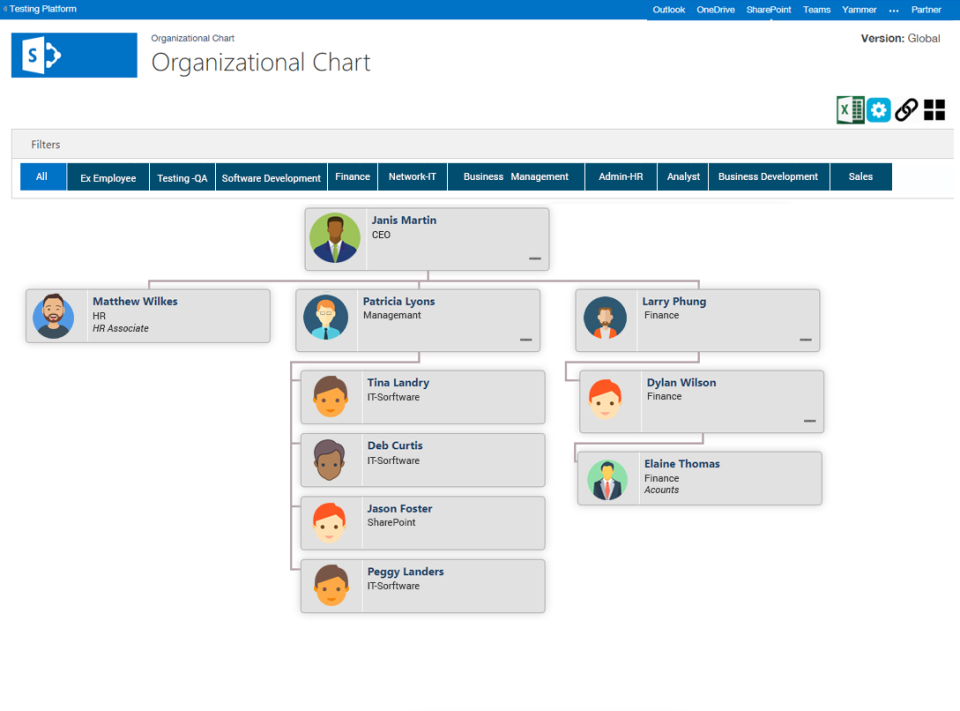
Task: Activate the Ex Employee filter
Action: pos(107,176)
